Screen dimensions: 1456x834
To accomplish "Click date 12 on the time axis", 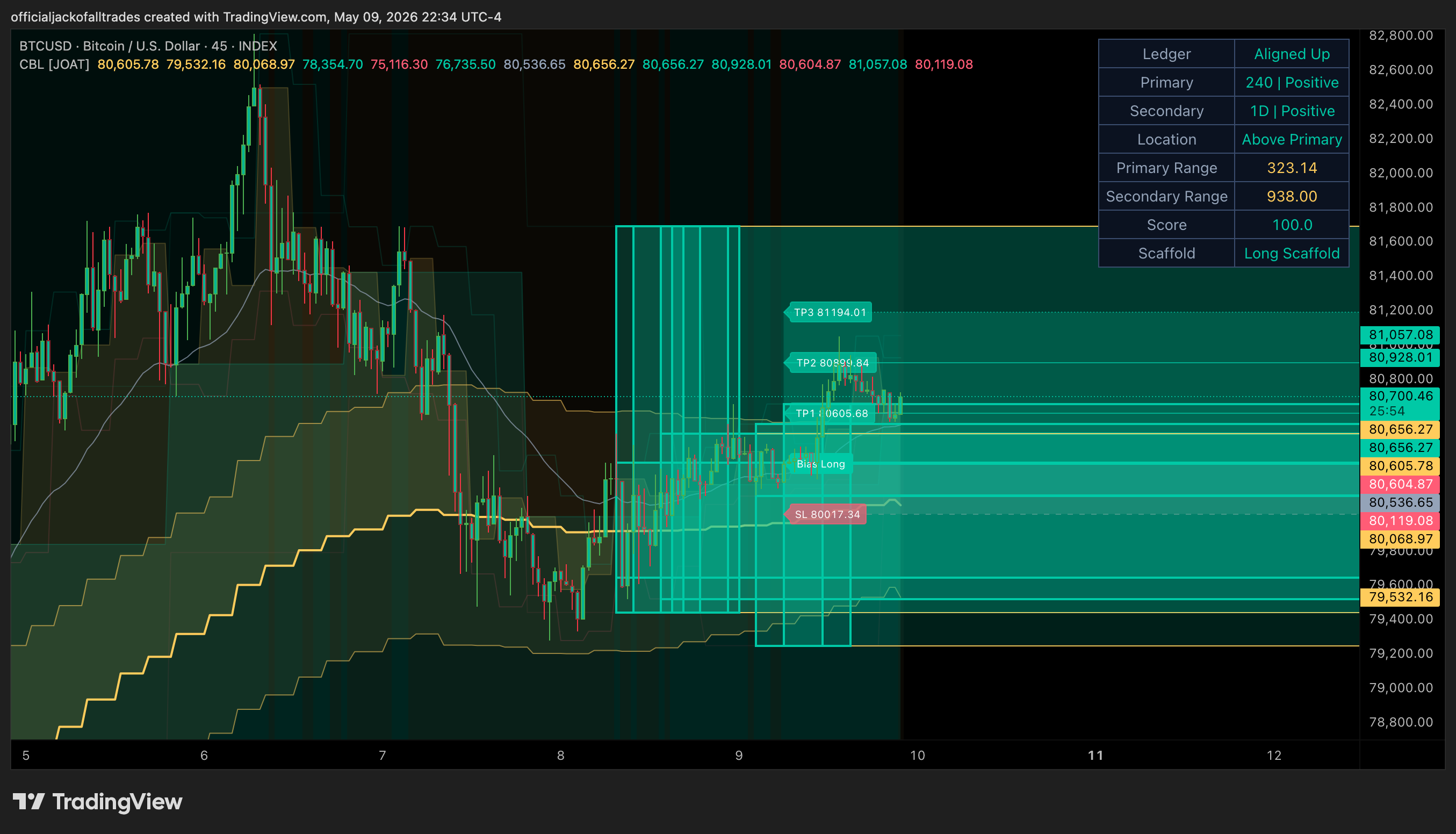I will coord(1274,756).
